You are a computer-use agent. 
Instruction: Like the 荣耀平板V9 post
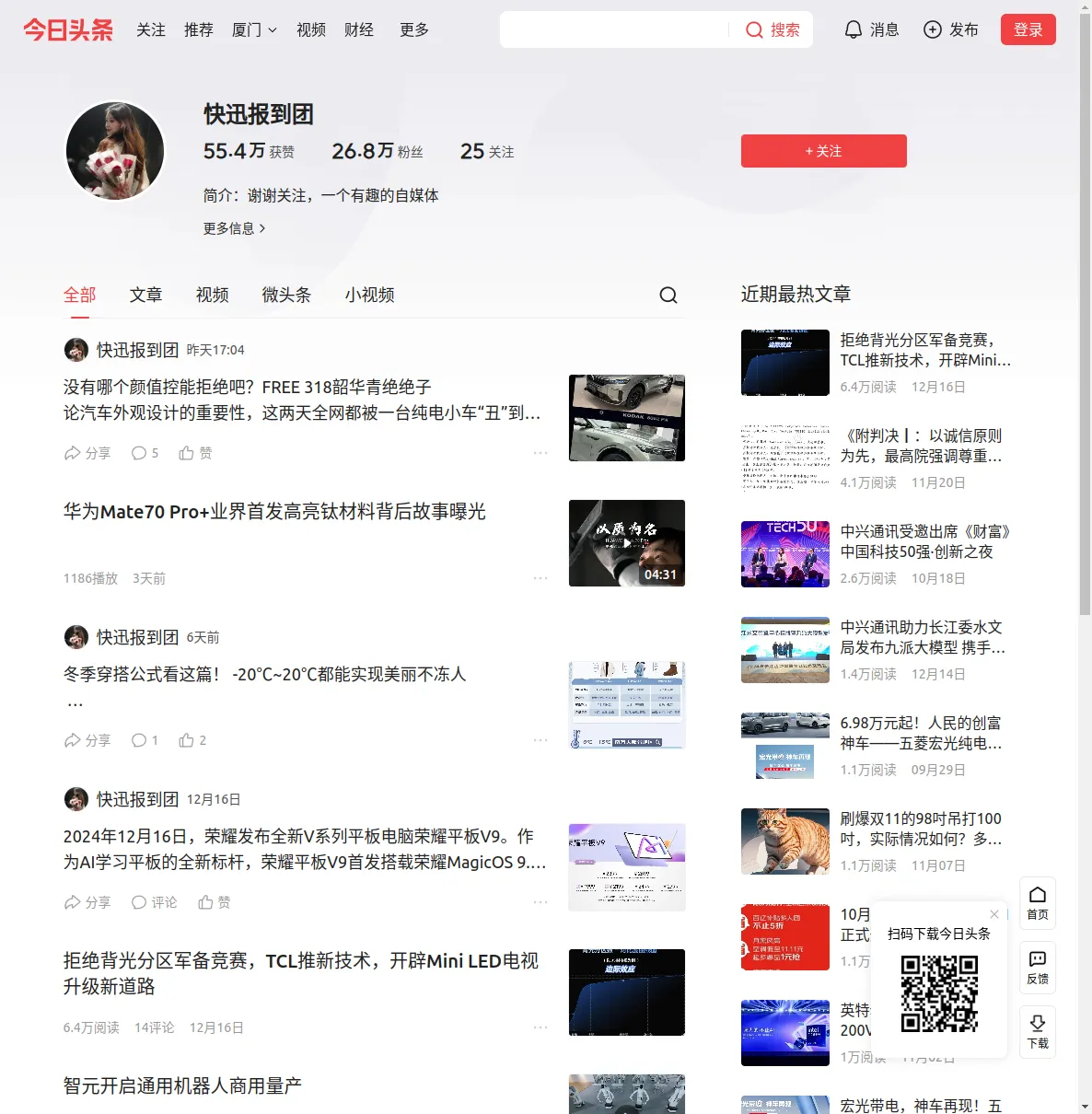215,902
